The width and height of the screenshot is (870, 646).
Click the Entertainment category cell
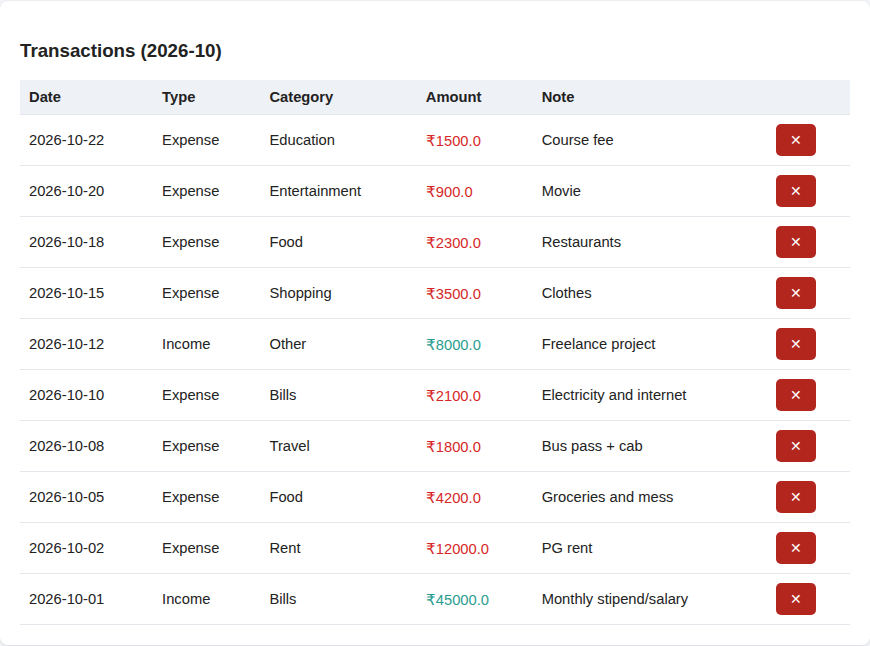tap(315, 191)
